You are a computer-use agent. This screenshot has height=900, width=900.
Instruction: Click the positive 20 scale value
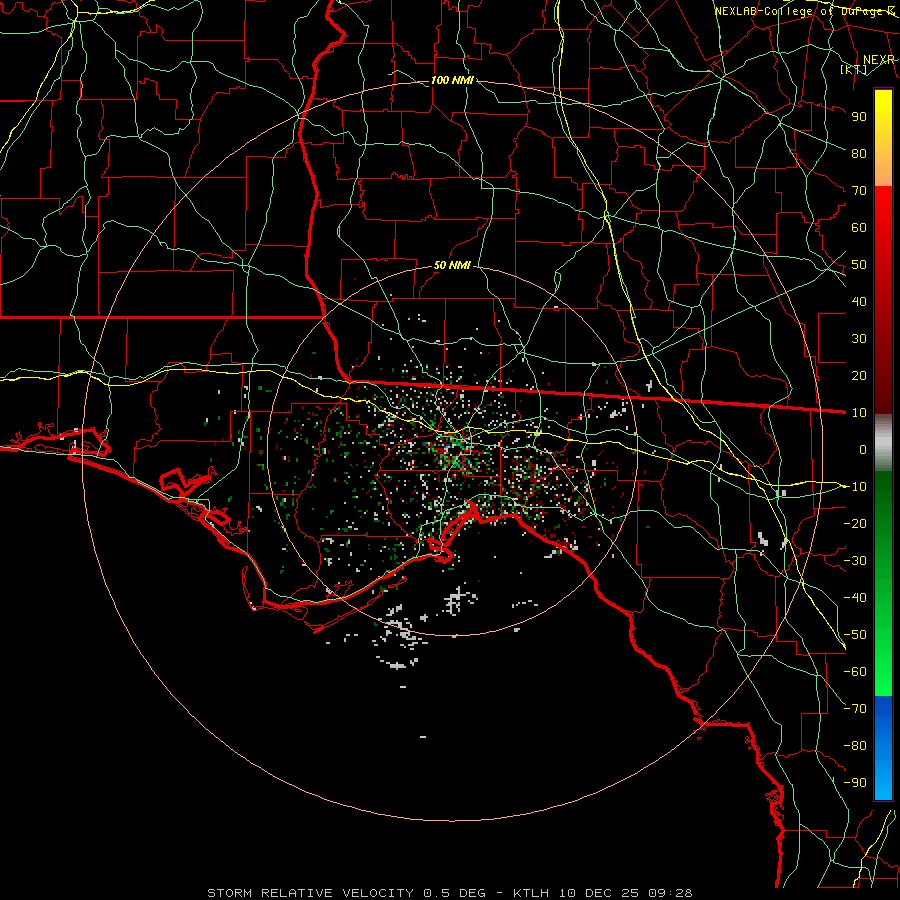coord(859,375)
